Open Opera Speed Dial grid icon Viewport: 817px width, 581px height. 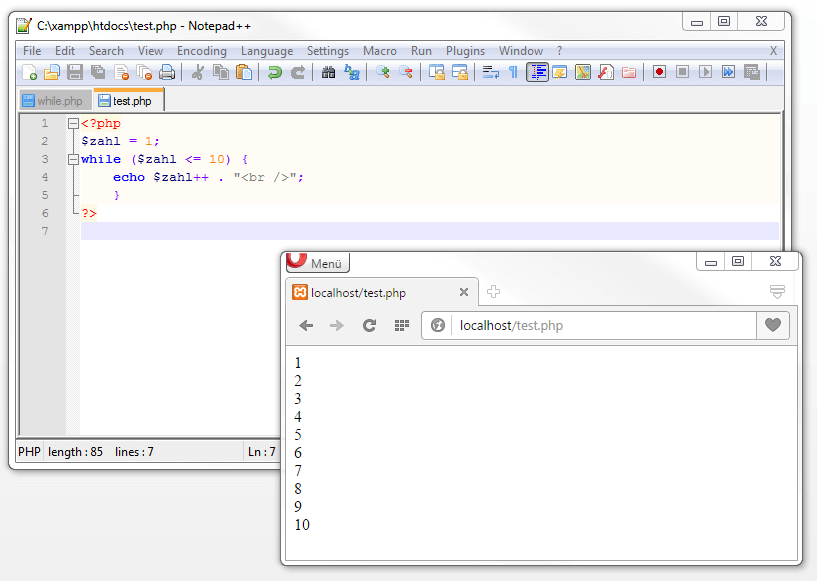[402, 326]
